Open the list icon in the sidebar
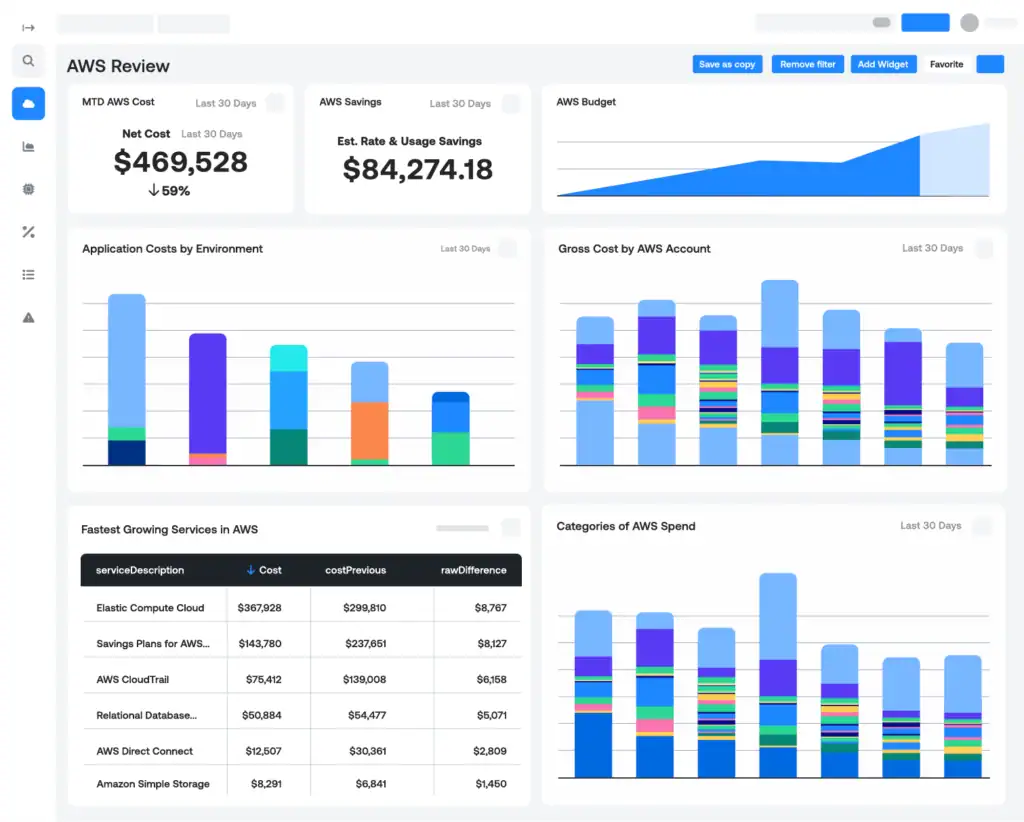1024x822 pixels. coord(28,275)
